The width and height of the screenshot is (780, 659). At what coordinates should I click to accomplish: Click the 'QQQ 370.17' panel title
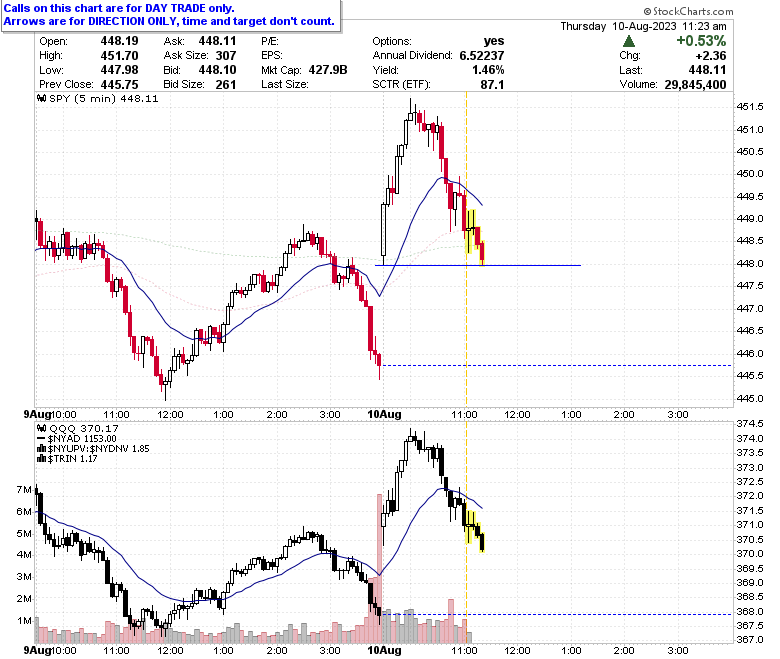84,428
